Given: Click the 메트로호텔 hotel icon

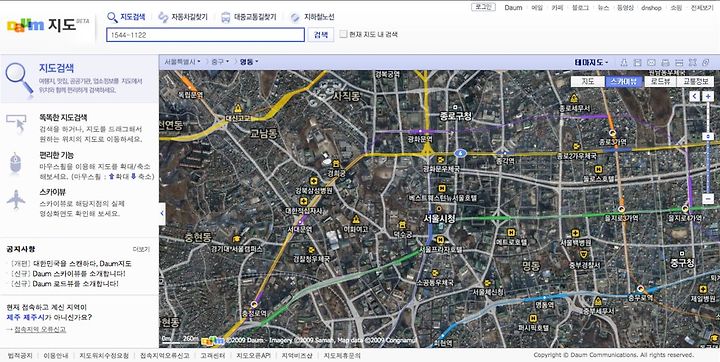Looking at the screenshot, I should (511, 232).
